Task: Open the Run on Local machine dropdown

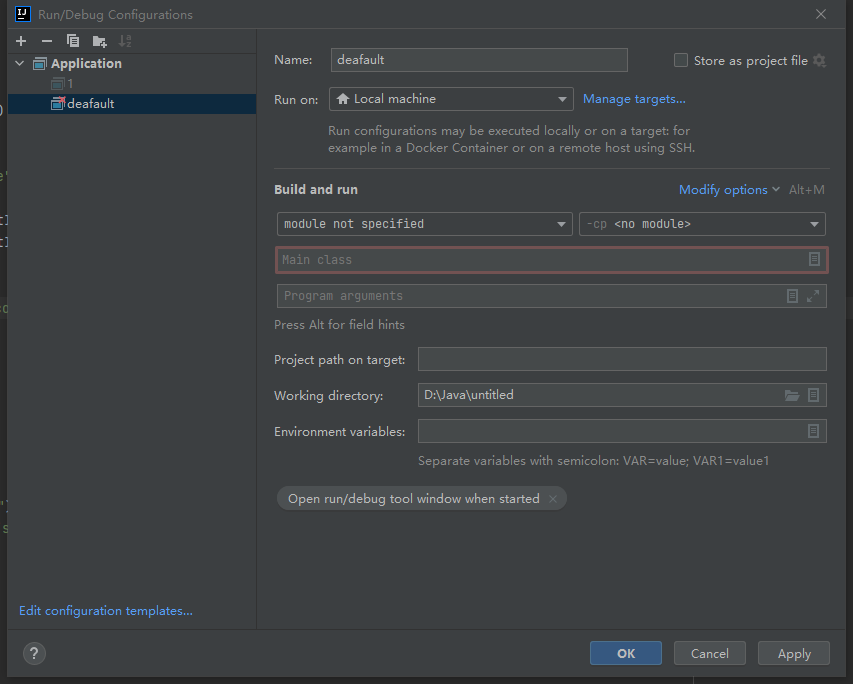Action: tap(451, 99)
